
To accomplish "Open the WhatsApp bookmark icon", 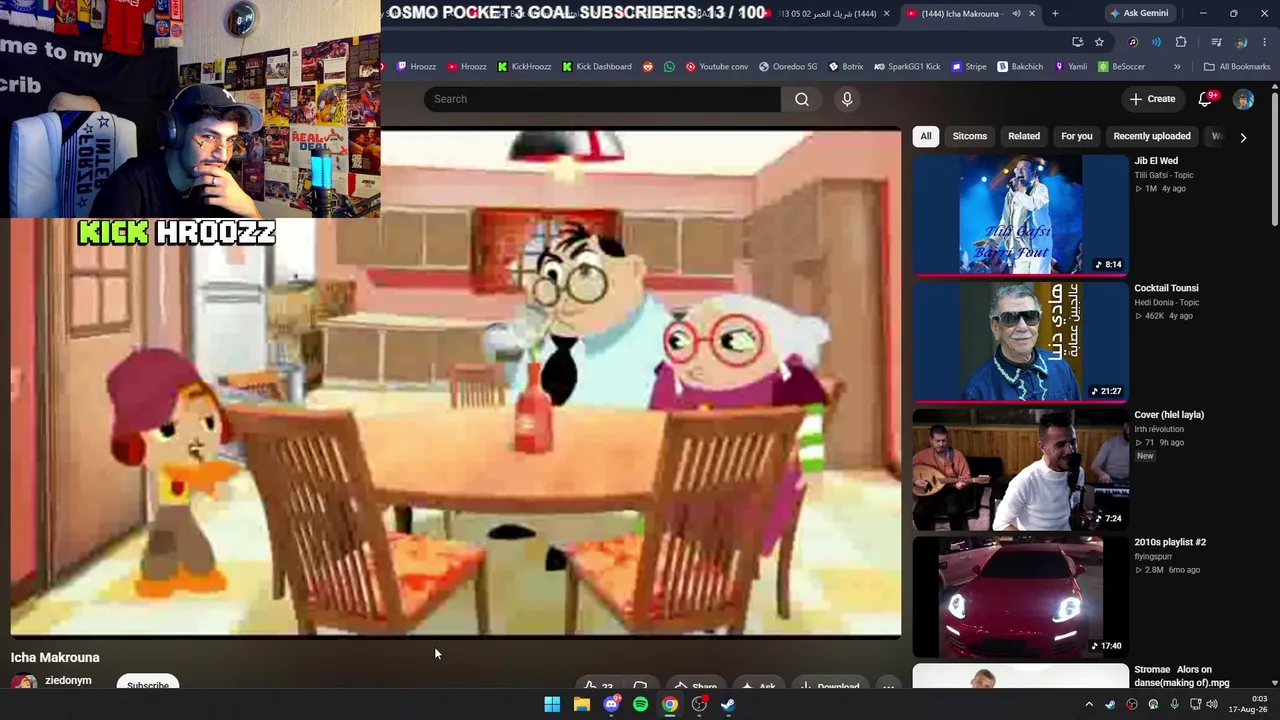I will click(670, 67).
